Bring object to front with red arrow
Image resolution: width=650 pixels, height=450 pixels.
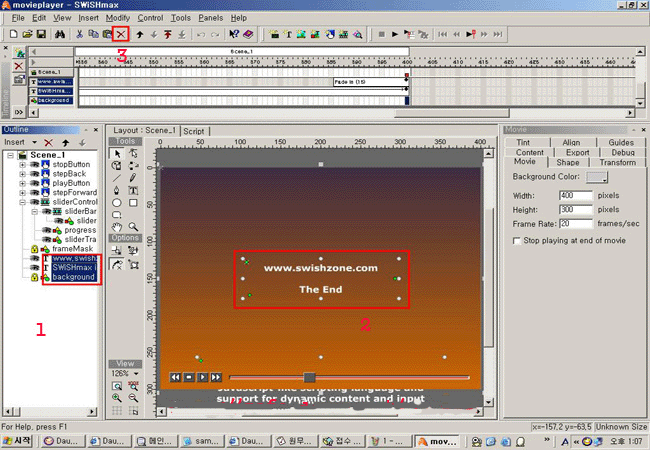pos(167,34)
